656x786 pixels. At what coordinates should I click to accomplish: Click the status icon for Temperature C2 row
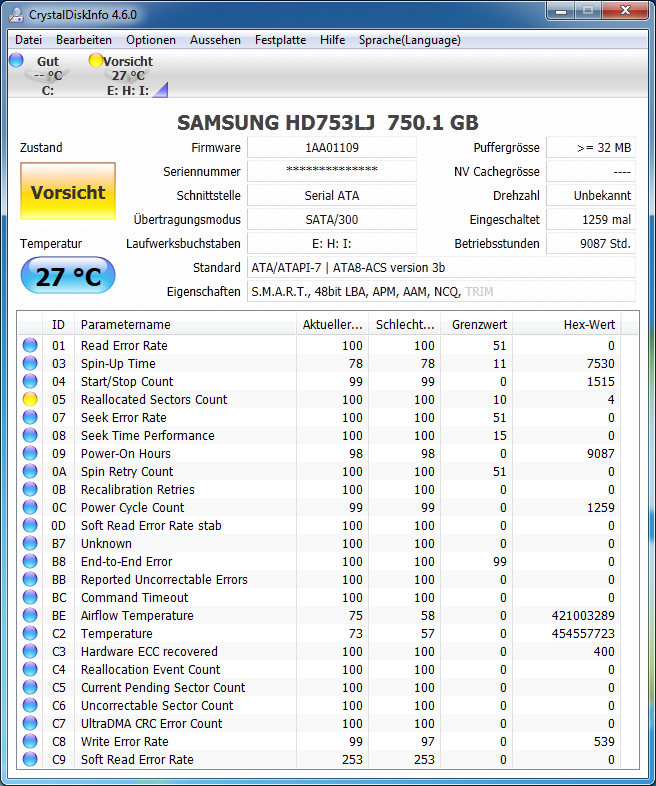[x=30, y=633]
